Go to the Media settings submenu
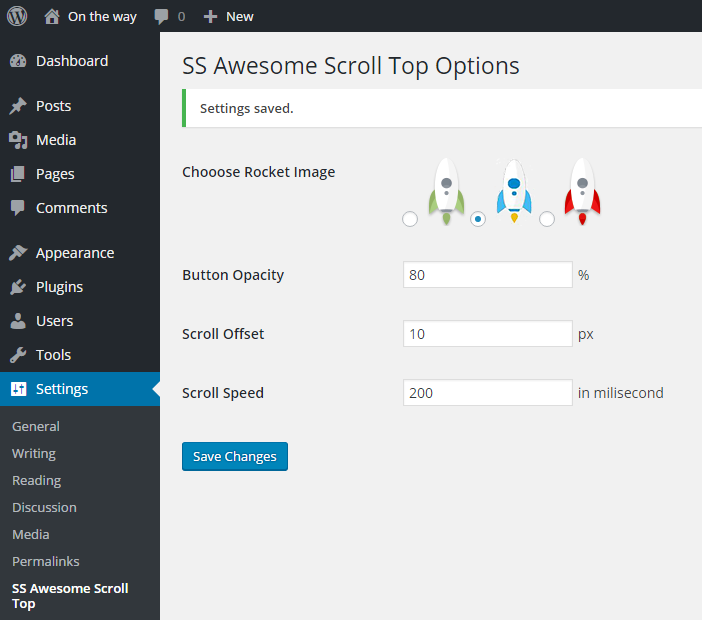This screenshot has height=620, width=702. click(x=31, y=534)
